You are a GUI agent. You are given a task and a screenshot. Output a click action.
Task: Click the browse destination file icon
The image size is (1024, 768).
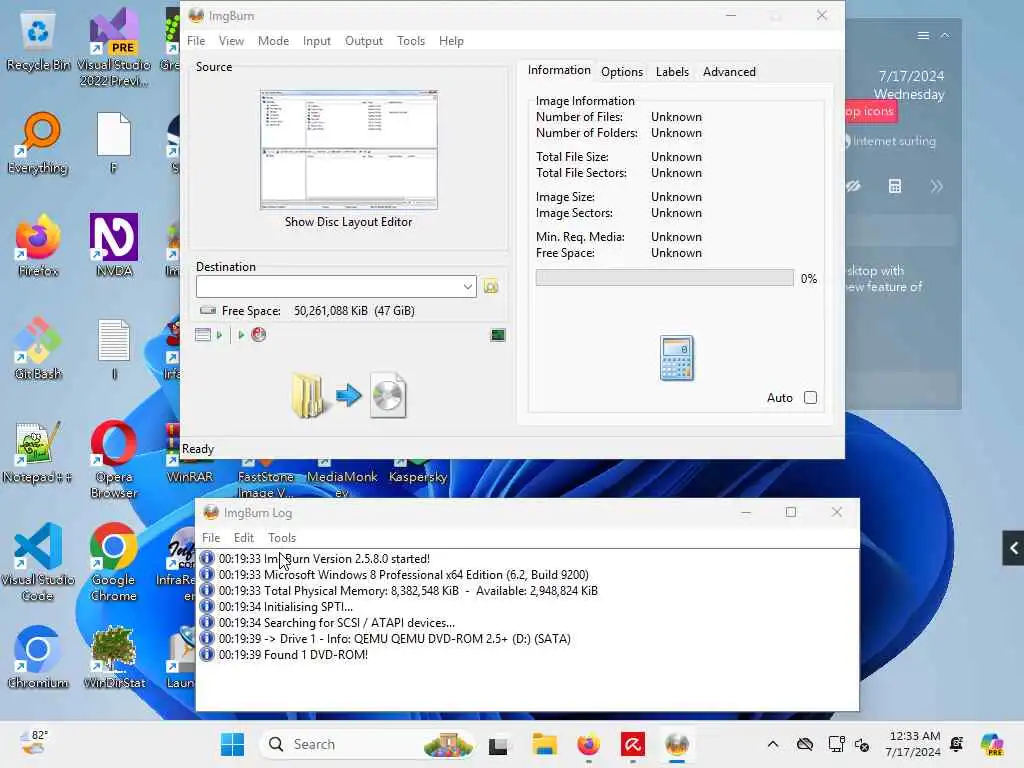(x=491, y=286)
